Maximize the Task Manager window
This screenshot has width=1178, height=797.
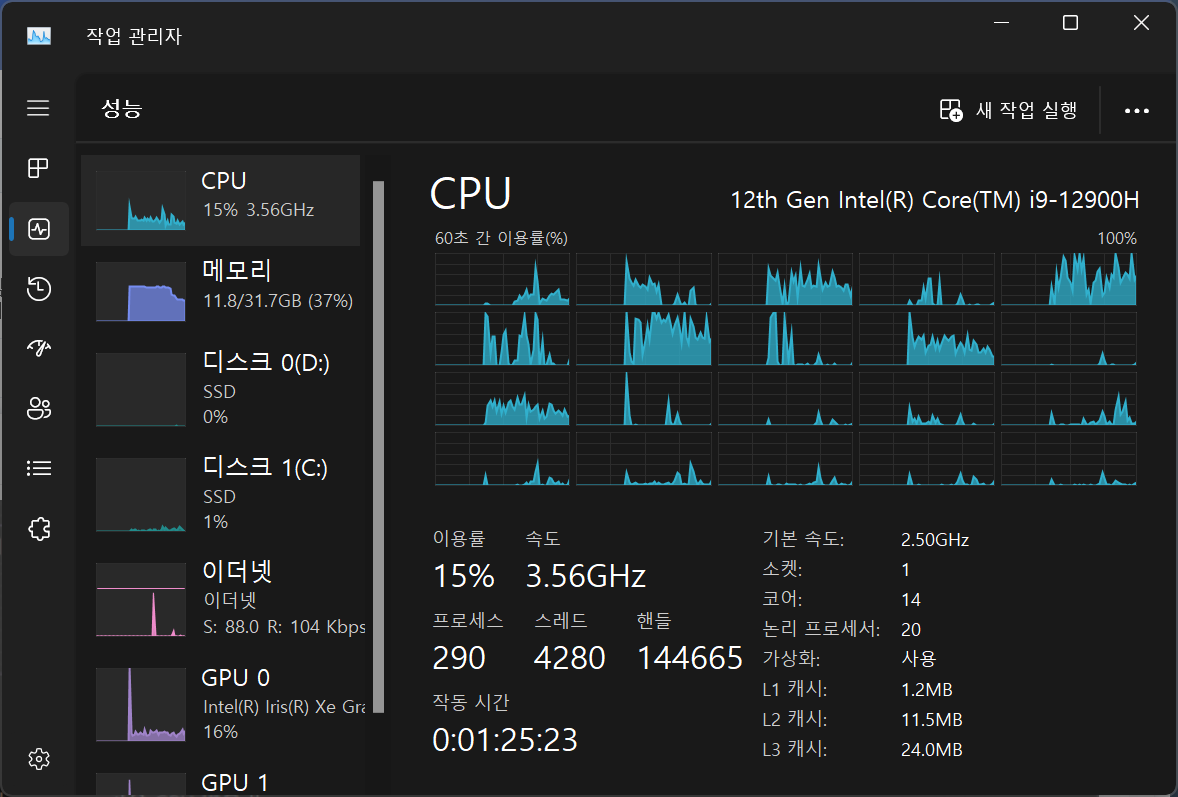(1070, 23)
